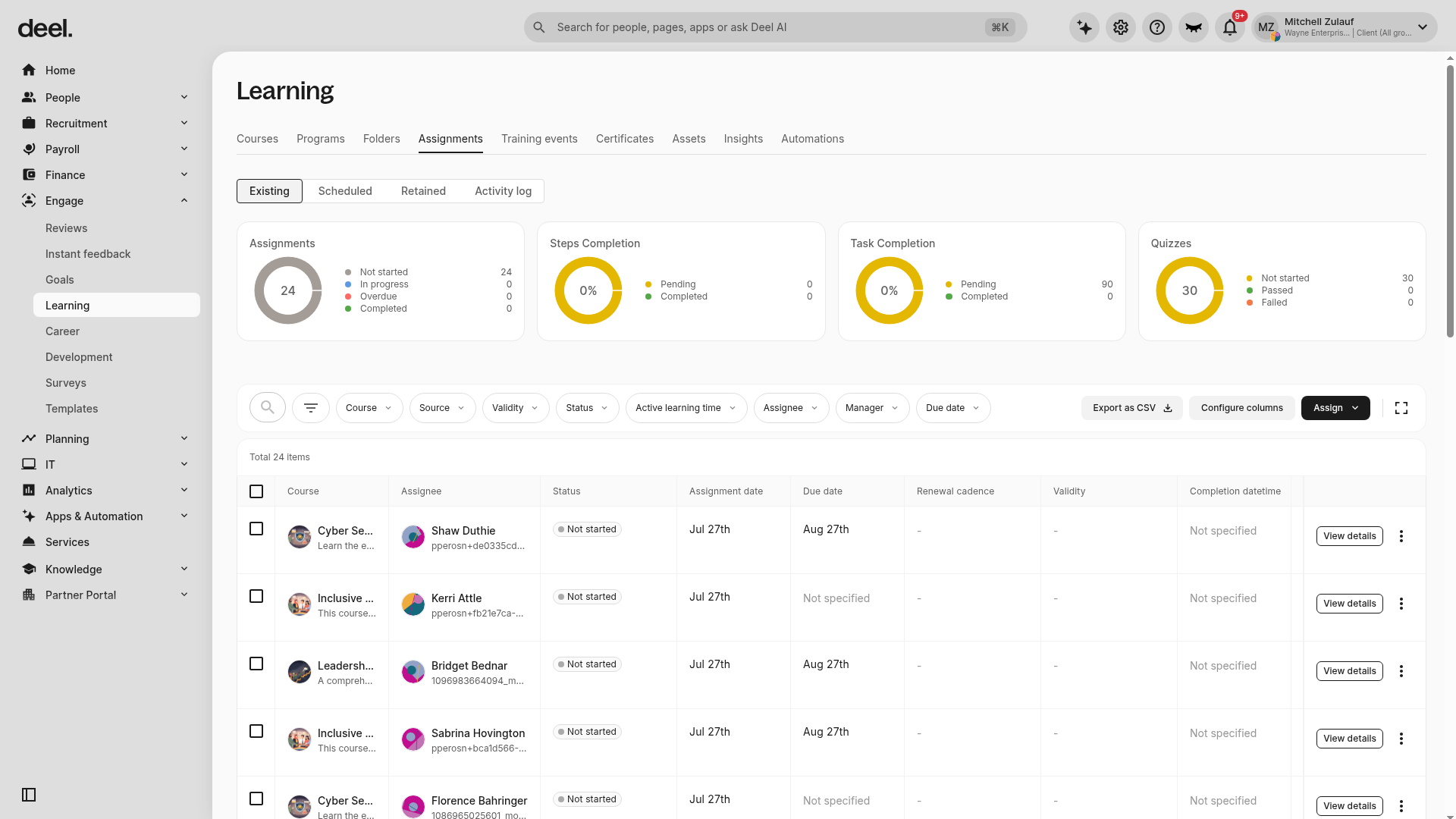Click the Analytics chart icon
This screenshot has width=1456, height=819.
[x=29, y=491]
